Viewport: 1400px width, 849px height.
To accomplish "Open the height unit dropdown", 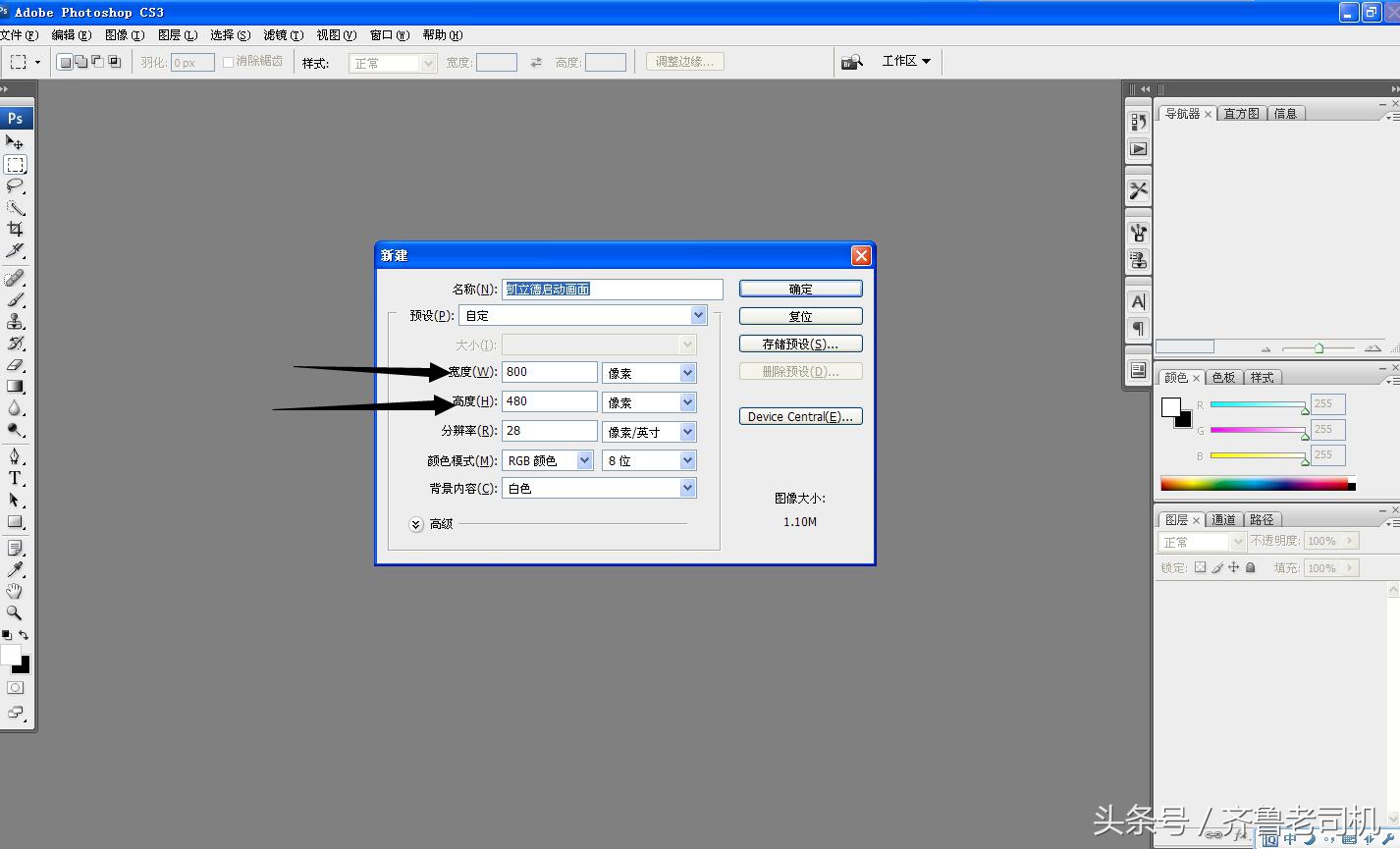I will tap(688, 402).
